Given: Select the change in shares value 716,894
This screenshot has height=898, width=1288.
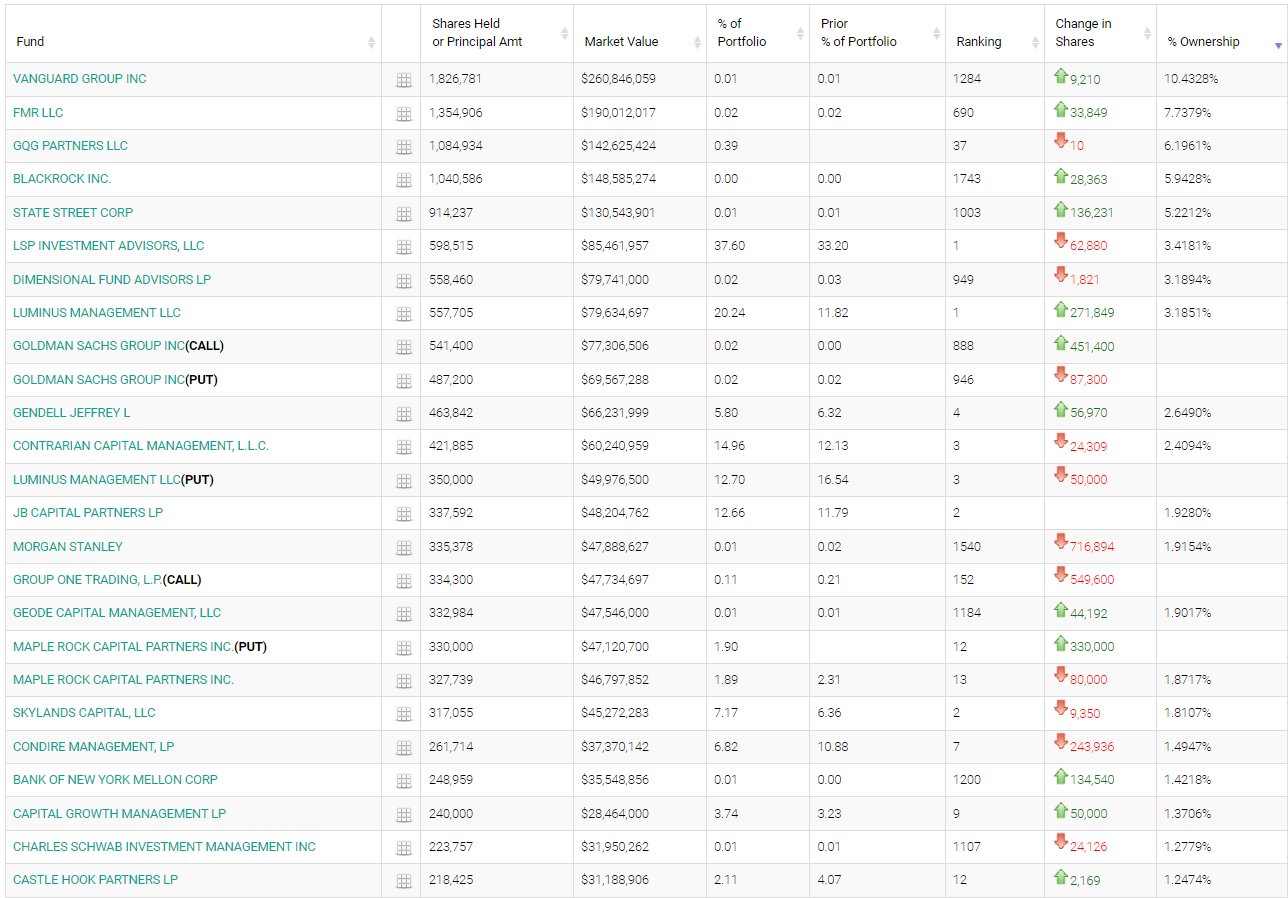Looking at the screenshot, I should [x=1092, y=547].
